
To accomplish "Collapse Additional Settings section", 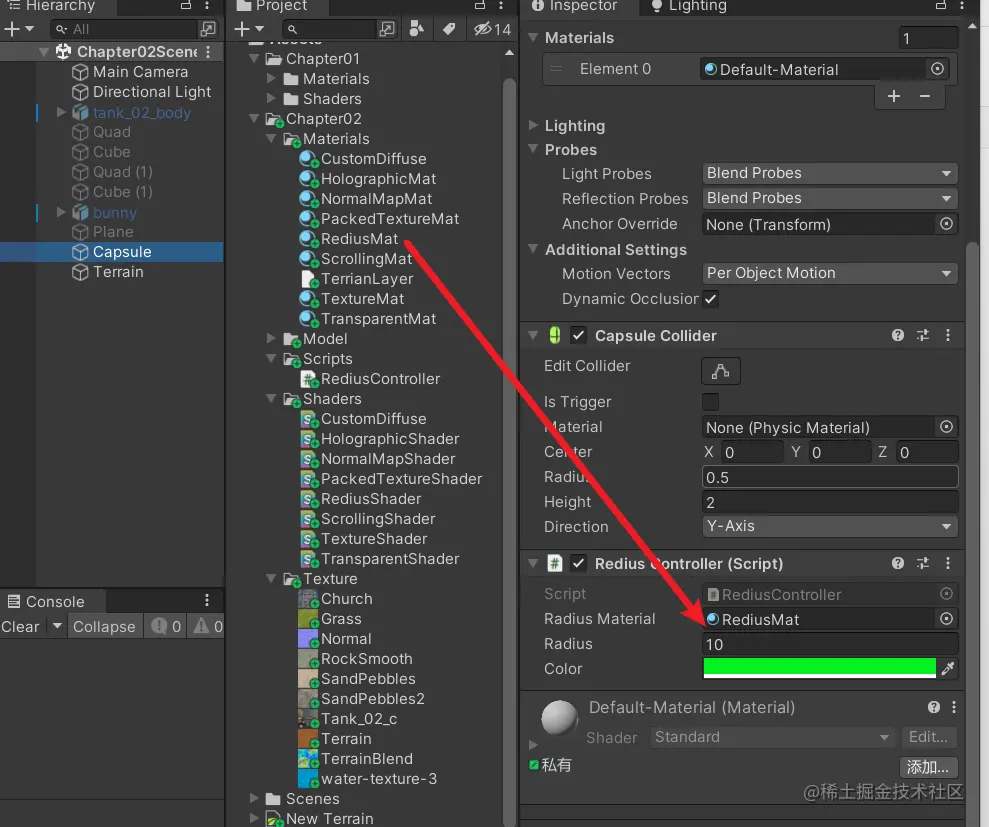I will pyautogui.click(x=533, y=249).
